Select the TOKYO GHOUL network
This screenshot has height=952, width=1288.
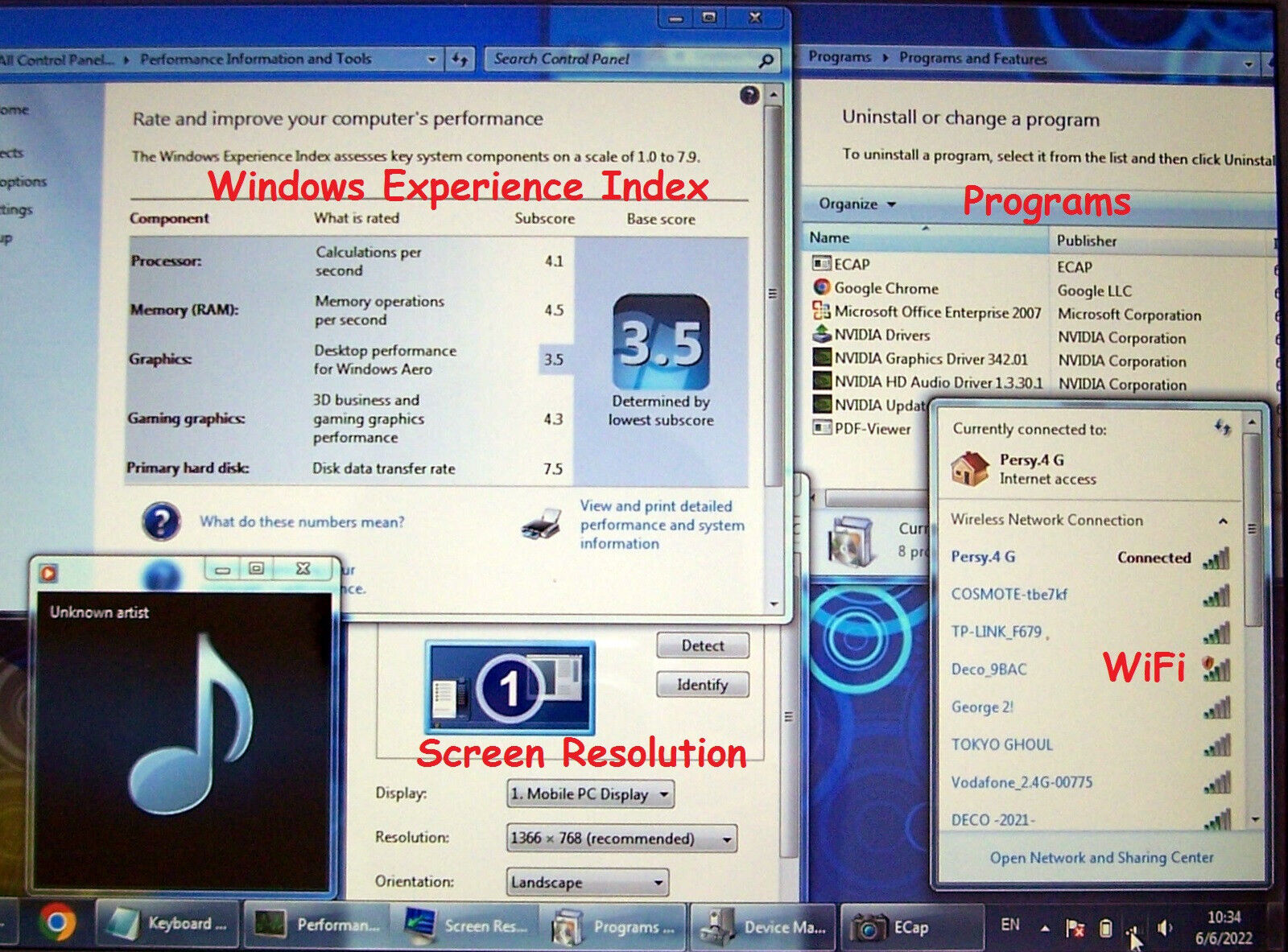tap(1091, 744)
